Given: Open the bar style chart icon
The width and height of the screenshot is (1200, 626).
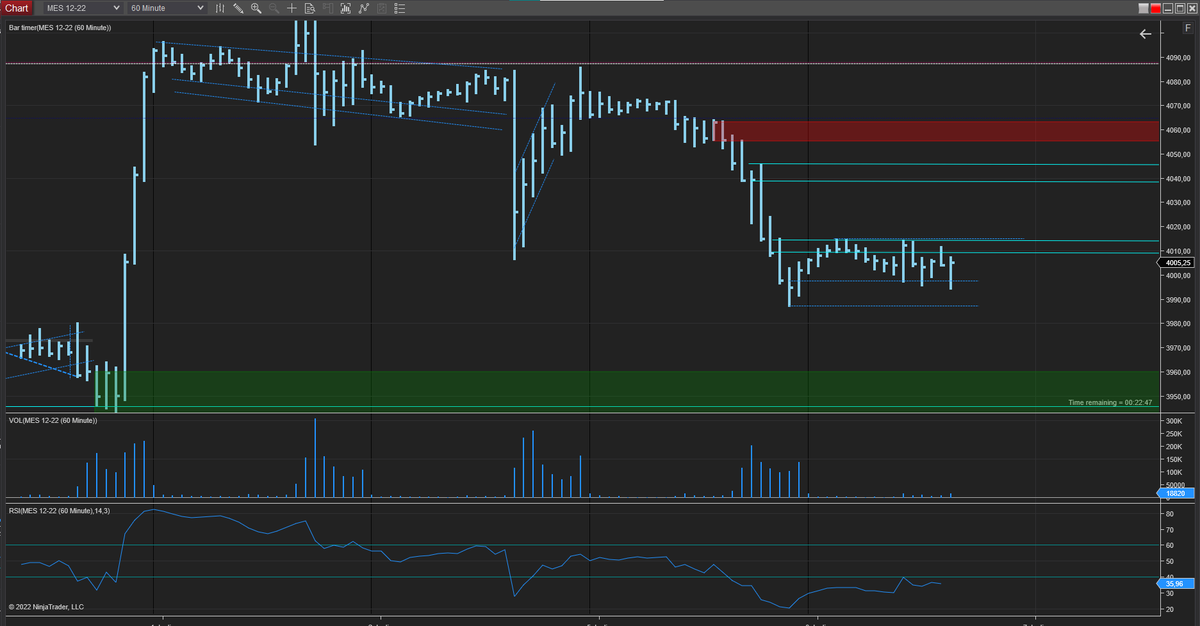Looking at the screenshot, I should [x=220, y=8].
